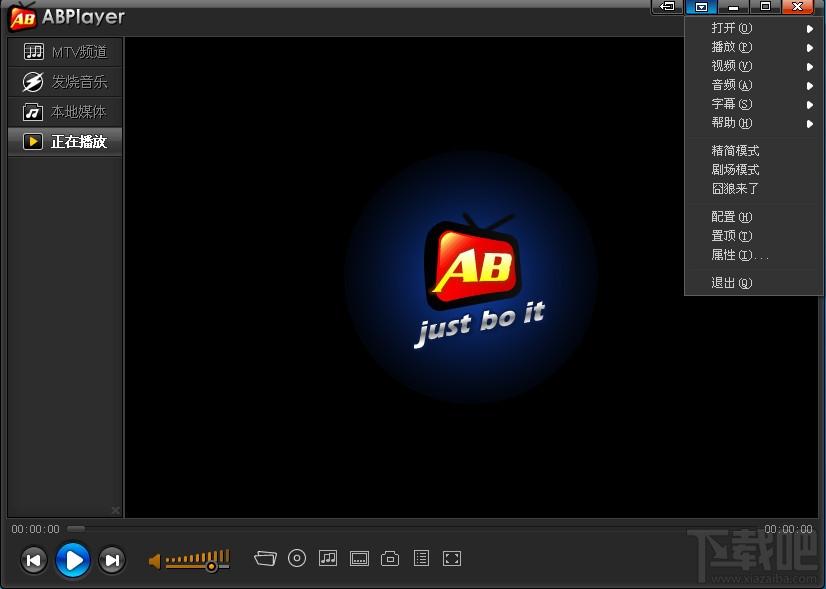
Task: Open the 发烧音乐 sidebar tab
Action: tap(65, 82)
